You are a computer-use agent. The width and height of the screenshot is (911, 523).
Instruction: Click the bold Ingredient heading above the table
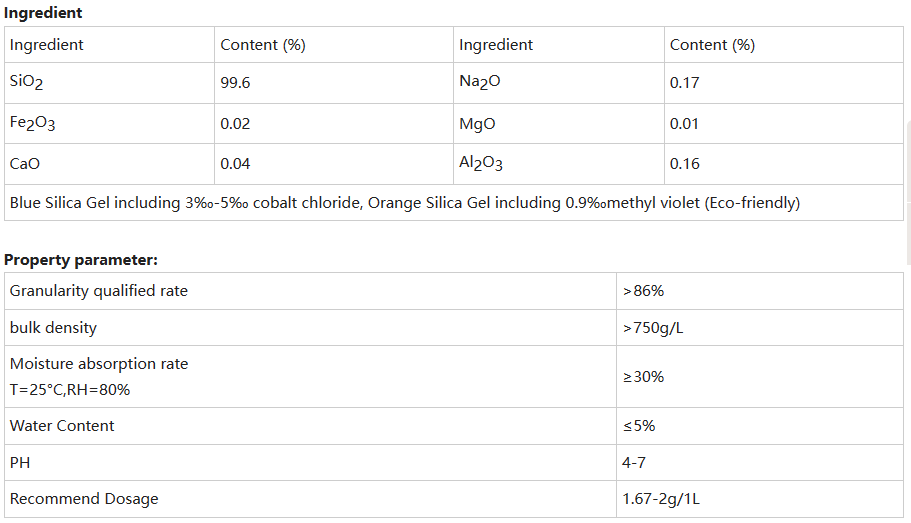click(43, 13)
